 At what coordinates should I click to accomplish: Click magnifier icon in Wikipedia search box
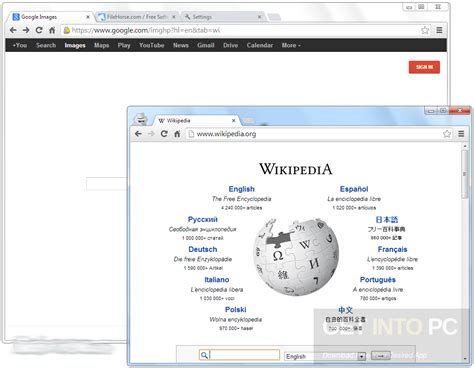204,355
